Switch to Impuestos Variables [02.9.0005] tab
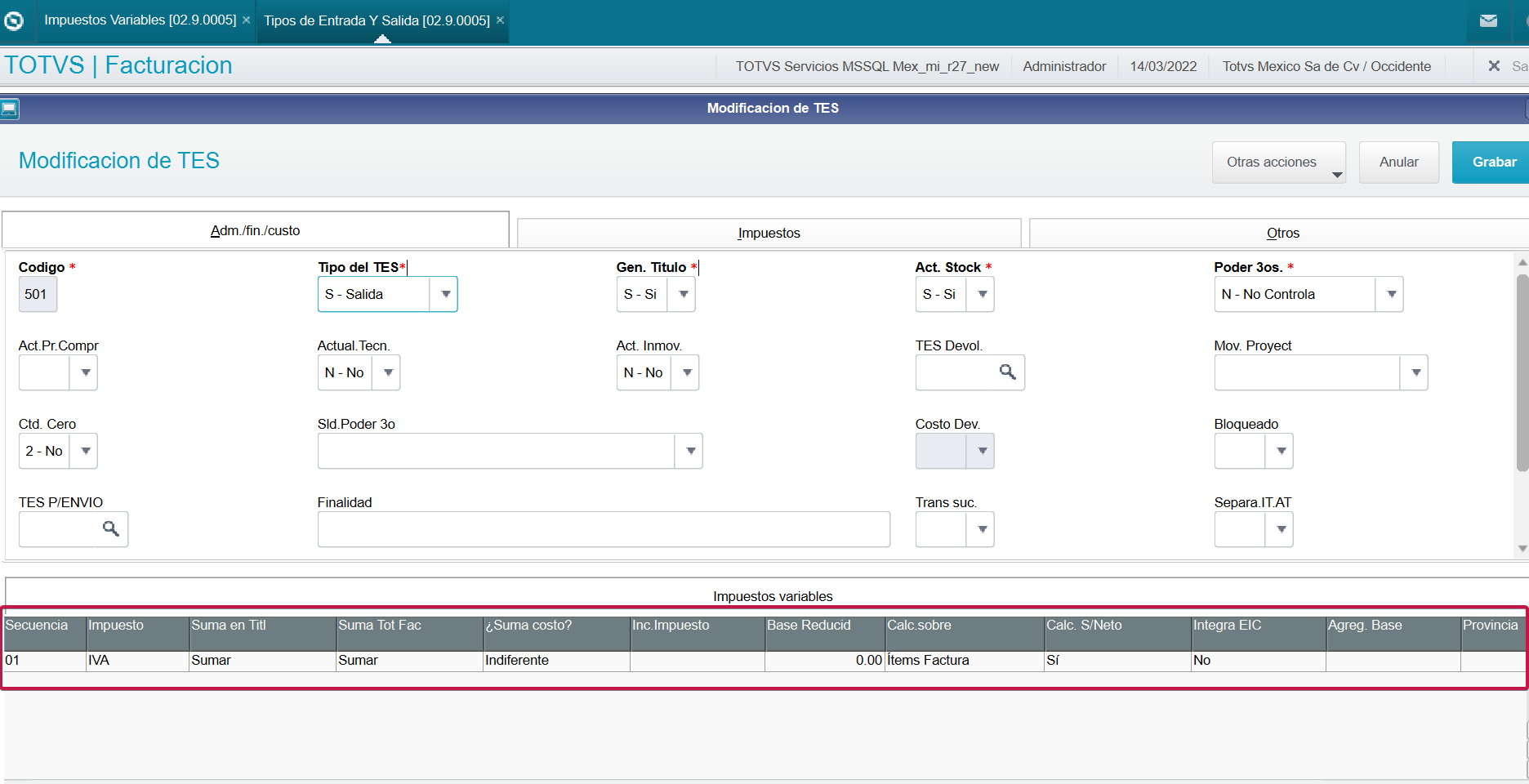The width and height of the screenshot is (1529, 784). (140, 20)
